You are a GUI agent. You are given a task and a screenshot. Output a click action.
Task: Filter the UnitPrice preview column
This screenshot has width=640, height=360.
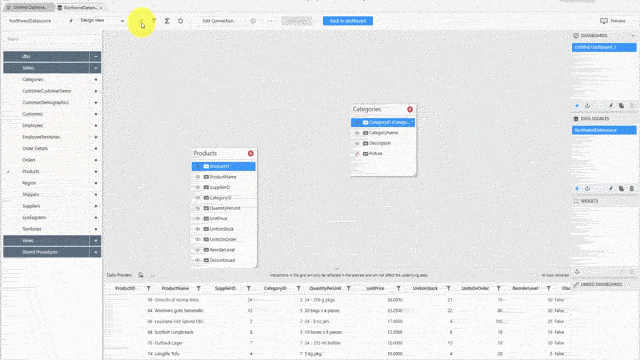pos(398,288)
